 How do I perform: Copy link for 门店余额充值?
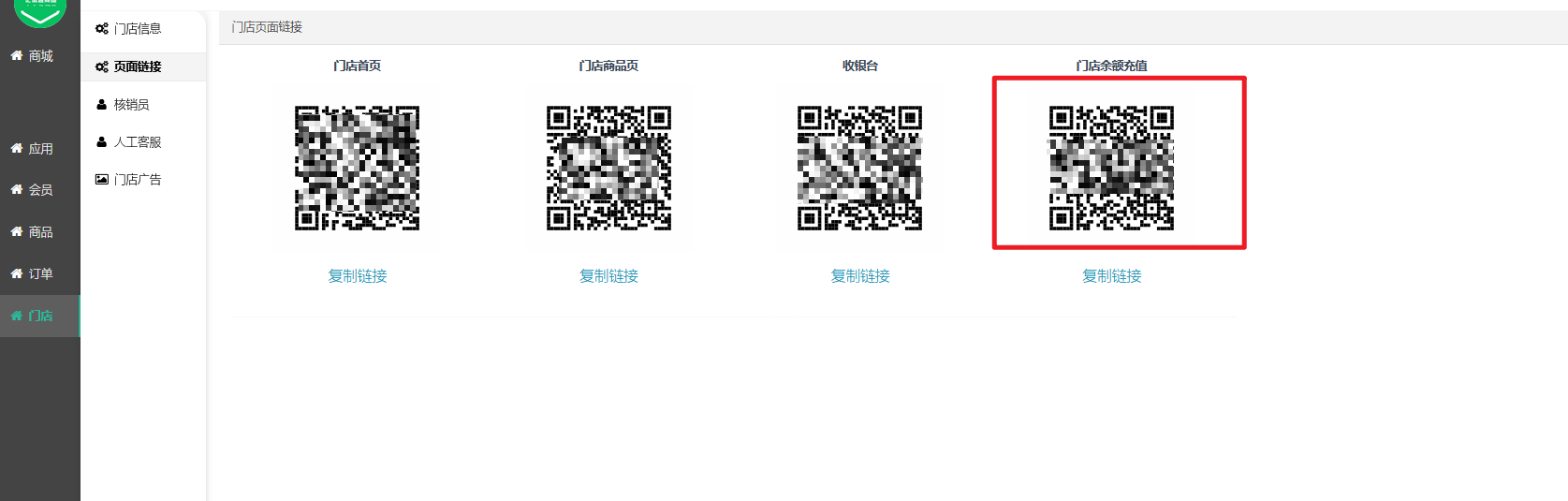click(1112, 276)
